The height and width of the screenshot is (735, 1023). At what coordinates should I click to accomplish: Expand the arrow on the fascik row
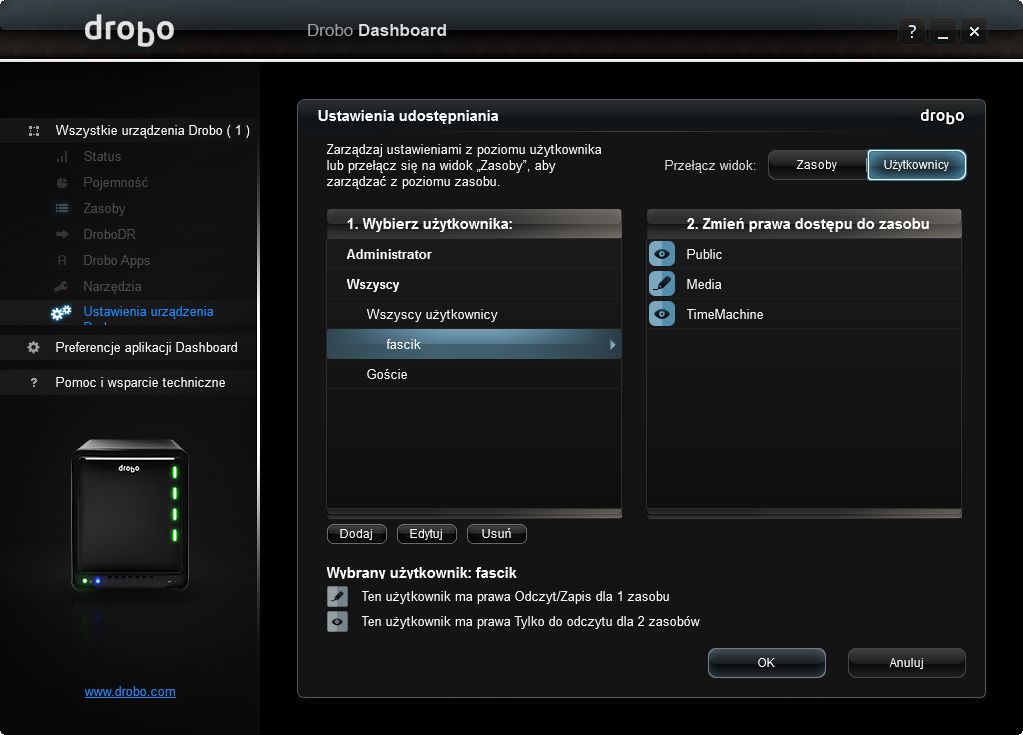[613, 344]
